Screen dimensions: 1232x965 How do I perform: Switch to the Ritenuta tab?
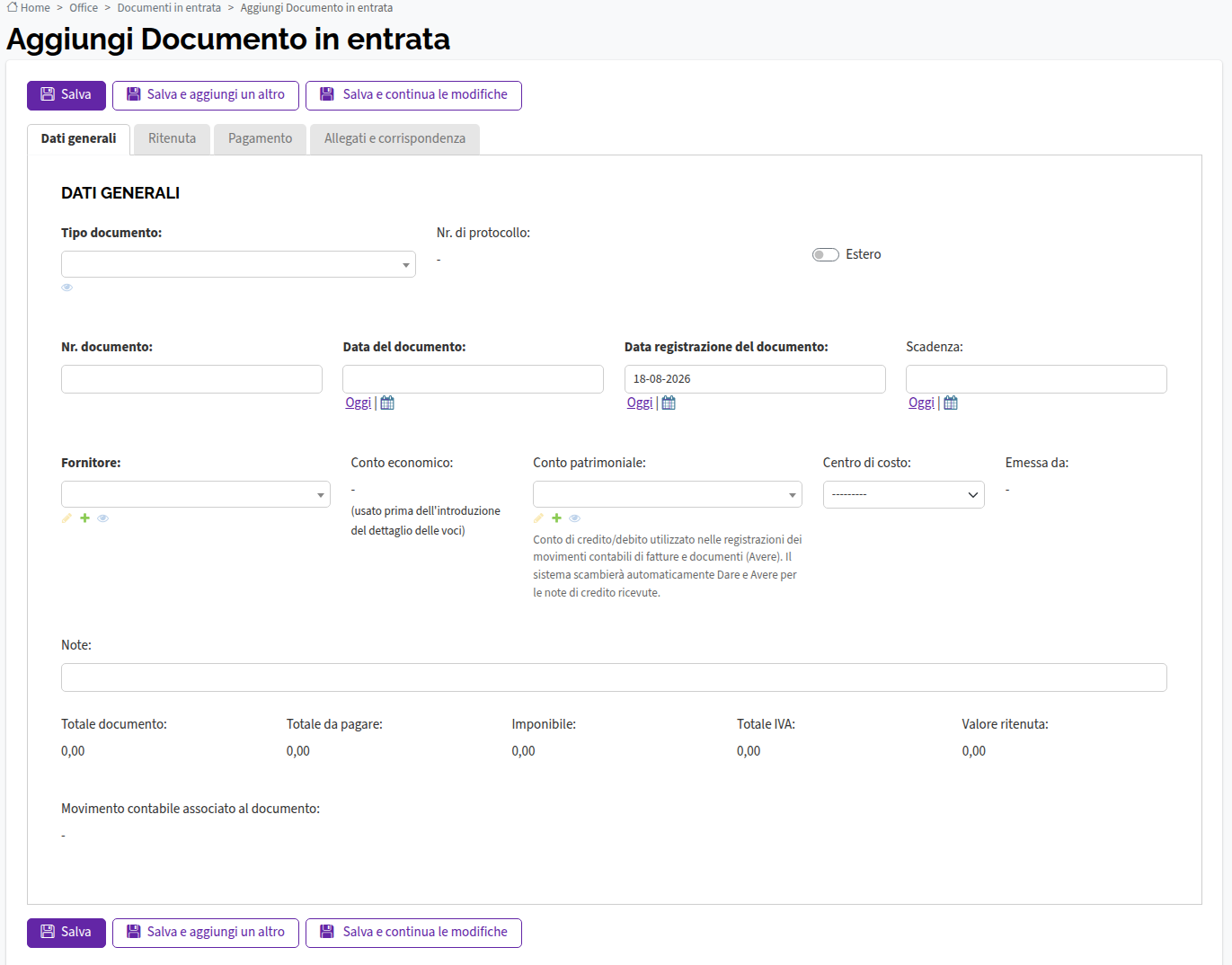[172, 138]
